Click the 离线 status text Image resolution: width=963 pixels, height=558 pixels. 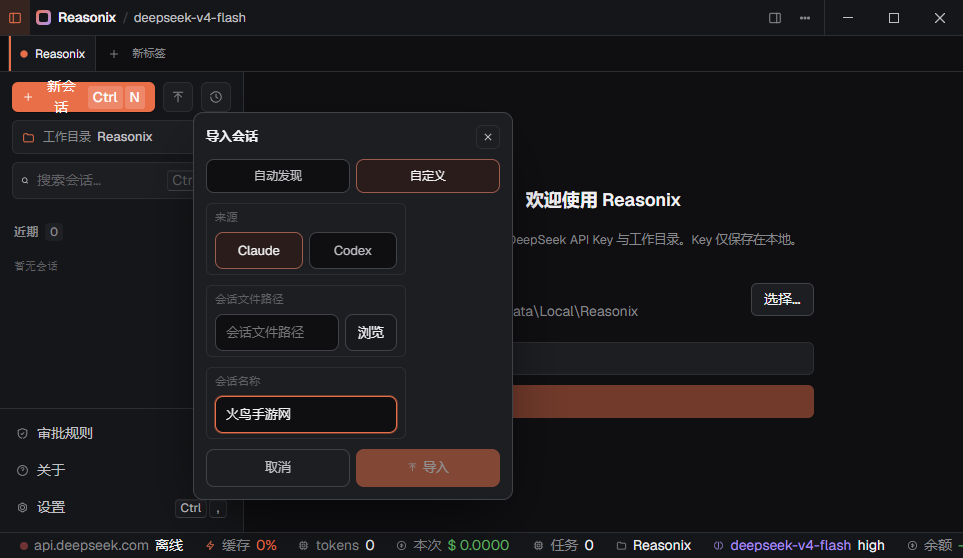[x=169, y=545]
